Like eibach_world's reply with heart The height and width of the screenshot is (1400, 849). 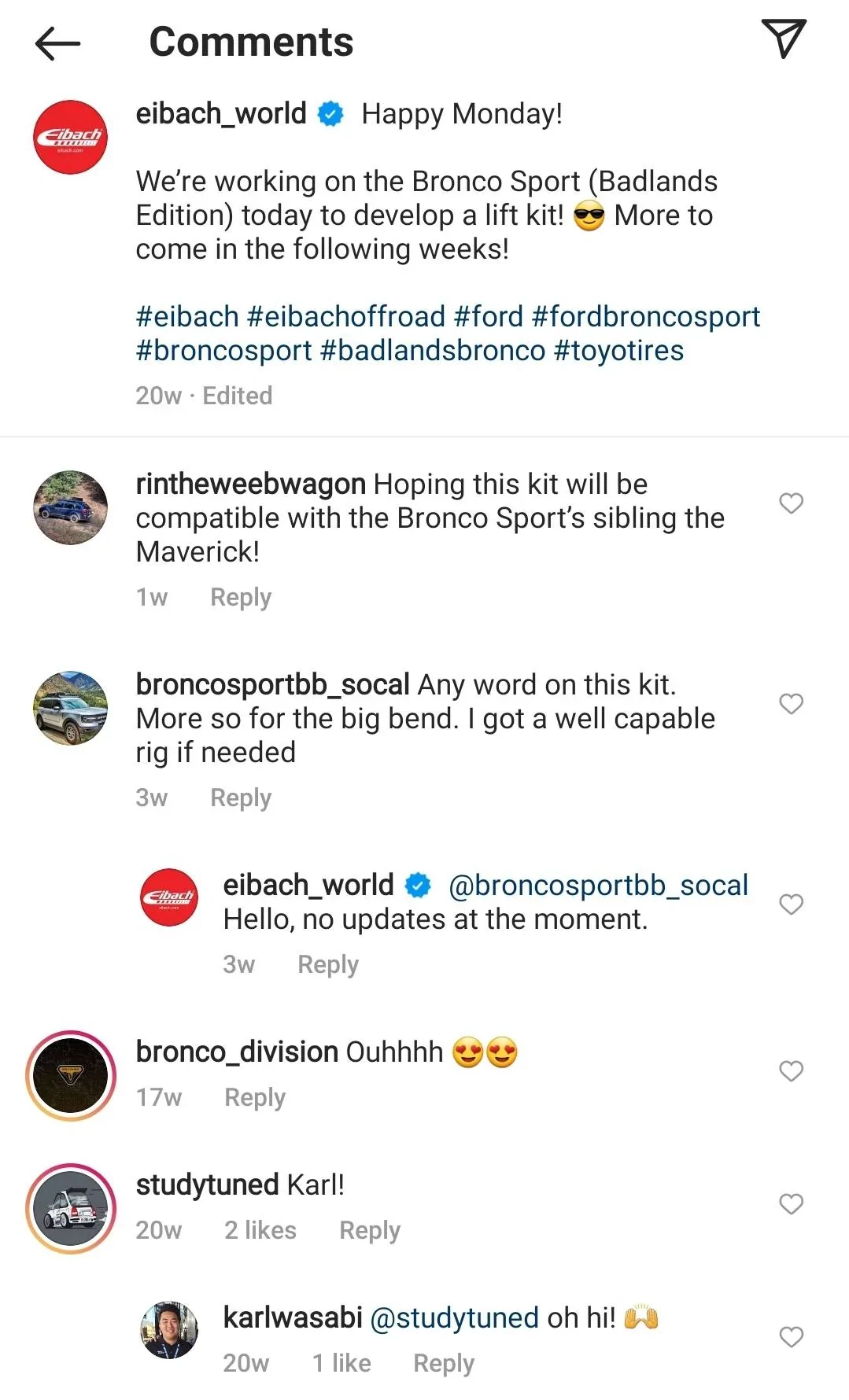[x=791, y=904]
